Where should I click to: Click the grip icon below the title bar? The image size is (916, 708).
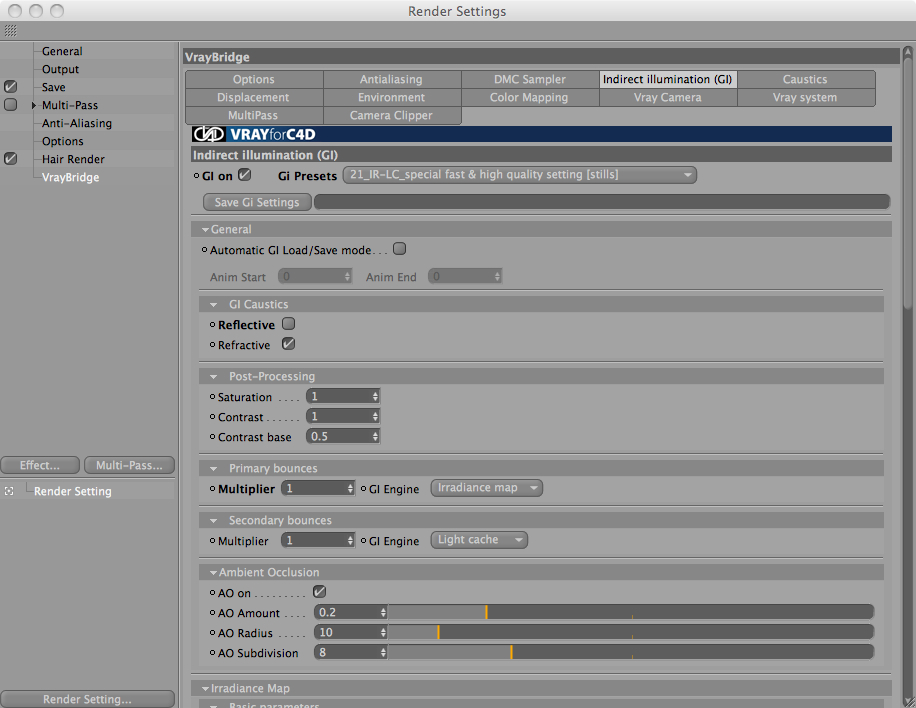pyautogui.click(x=11, y=30)
